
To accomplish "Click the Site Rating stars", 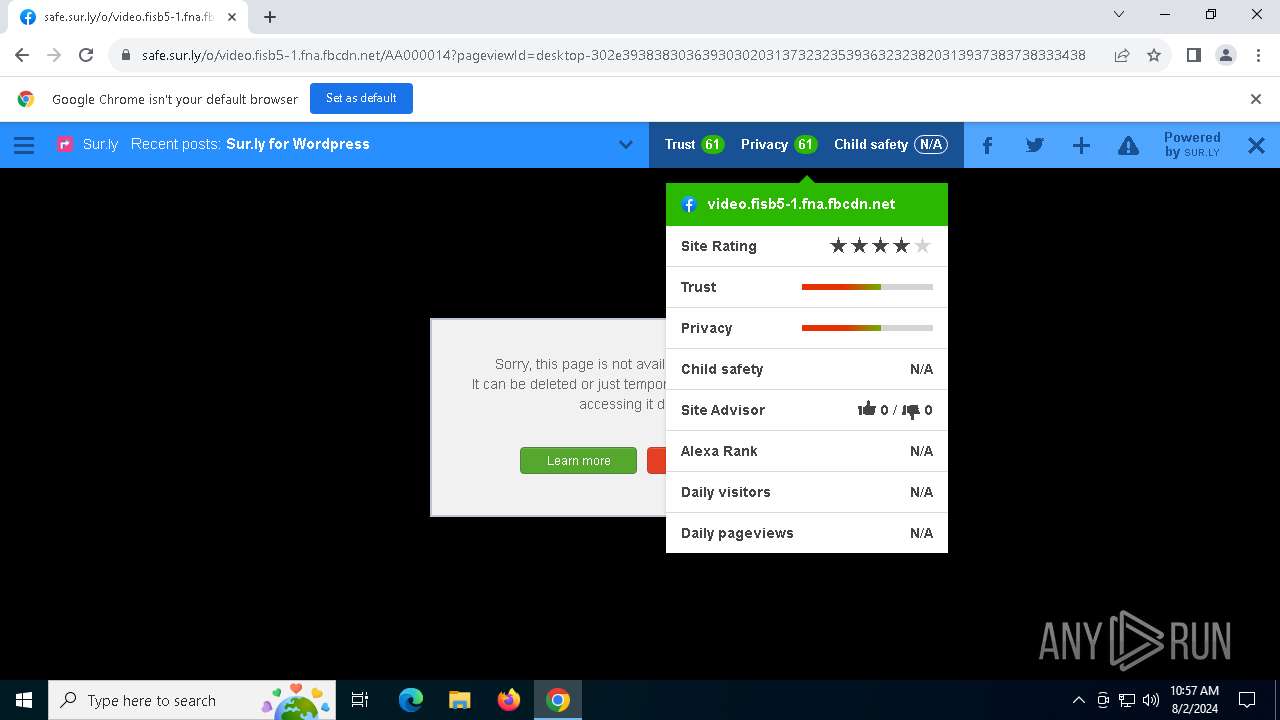I will (x=880, y=246).
